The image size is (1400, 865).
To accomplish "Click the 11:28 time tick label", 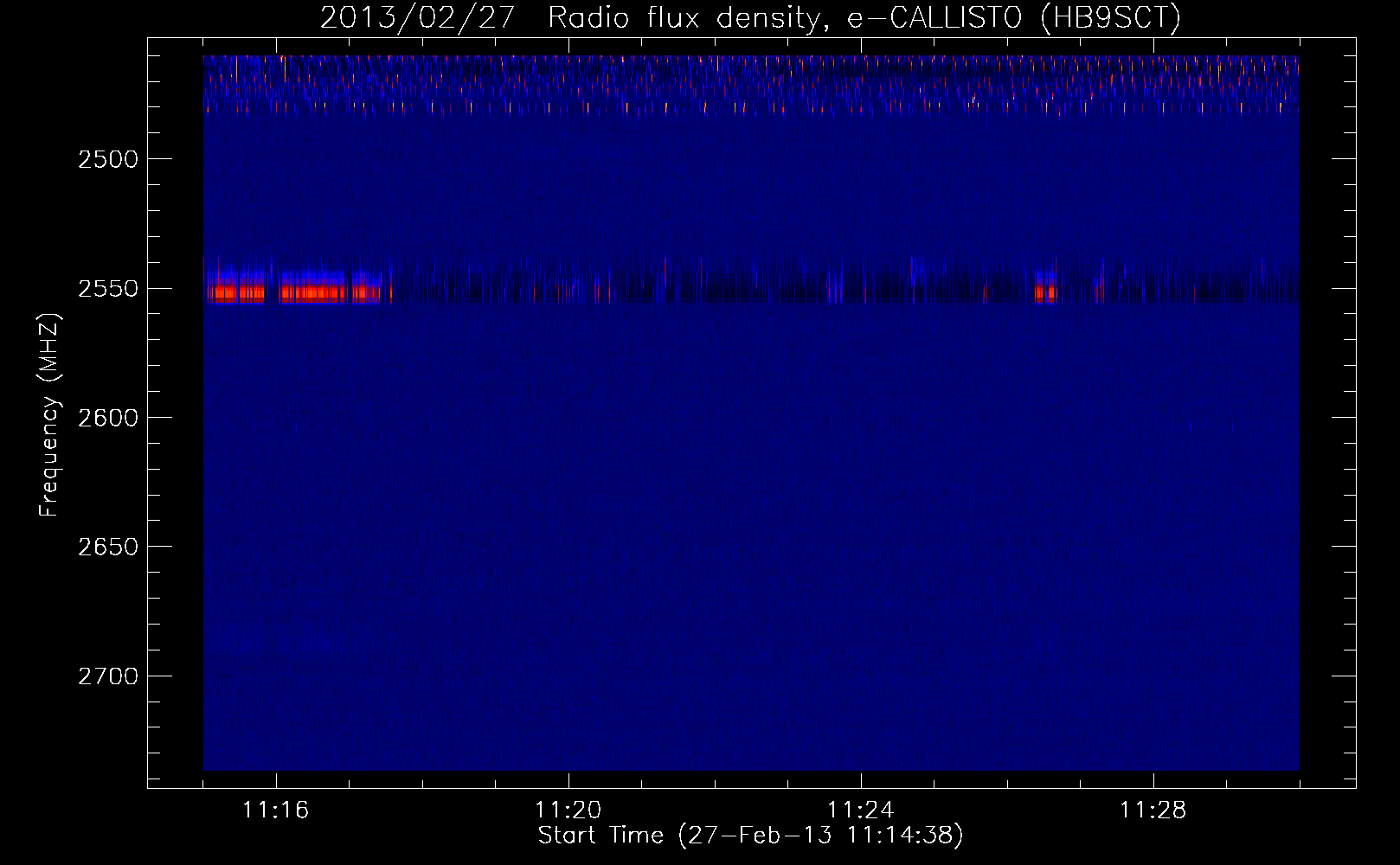I will pos(1153,811).
